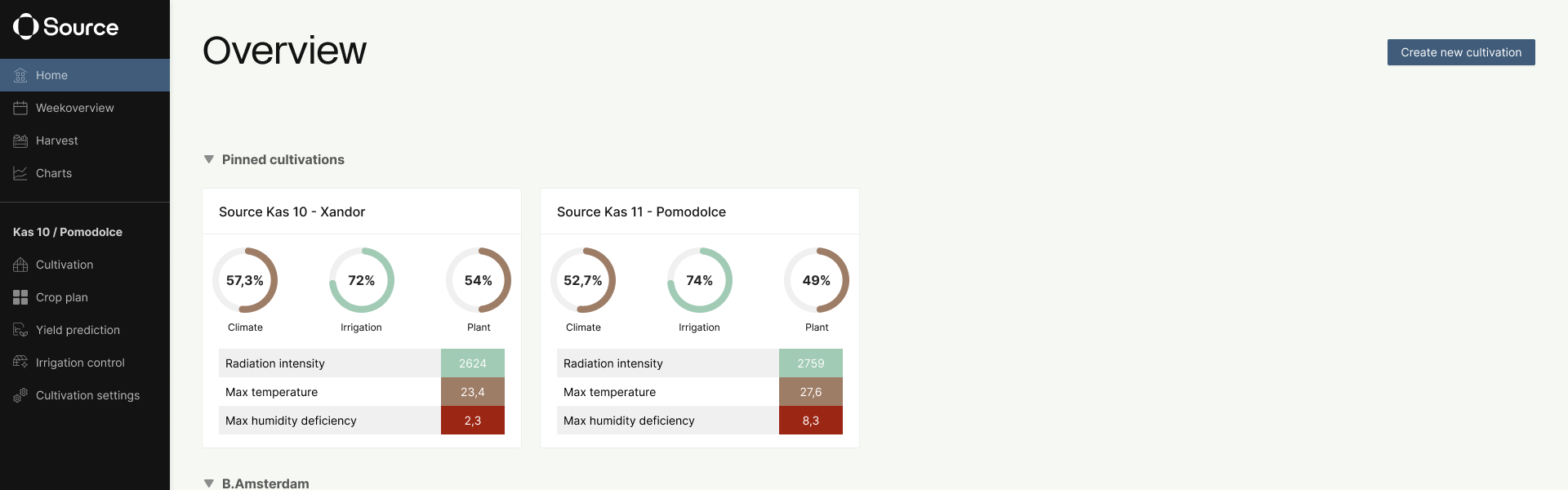The height and width of the screenshot is (490, 1568).
Task: Click the Harvest icon in sidebar
Action: tap(20, 140)
